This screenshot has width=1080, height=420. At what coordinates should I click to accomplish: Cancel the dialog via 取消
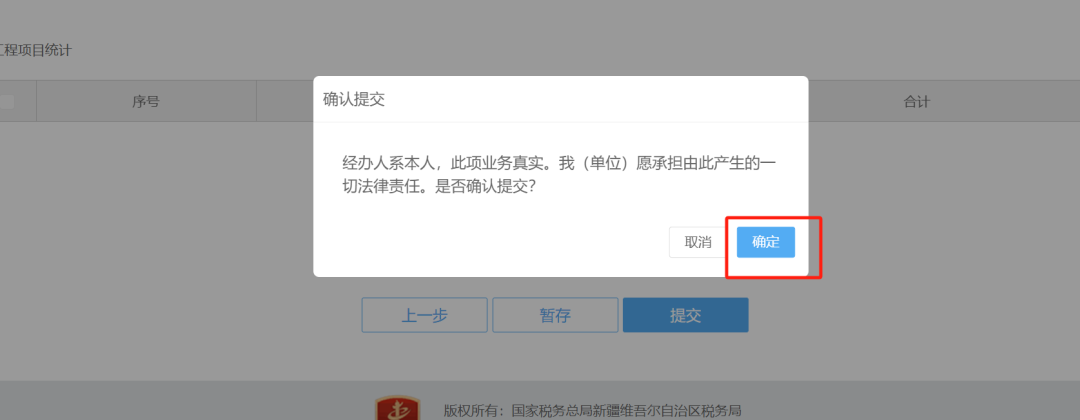tap(698, 242)
